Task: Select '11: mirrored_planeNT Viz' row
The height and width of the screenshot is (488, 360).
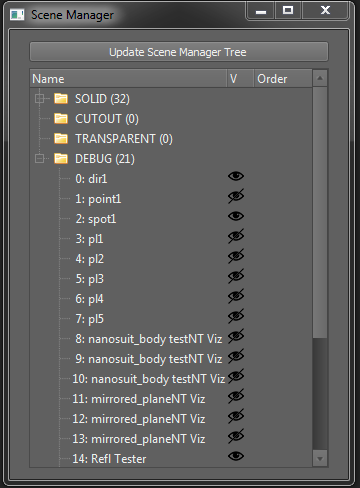Action: point(171,399)
